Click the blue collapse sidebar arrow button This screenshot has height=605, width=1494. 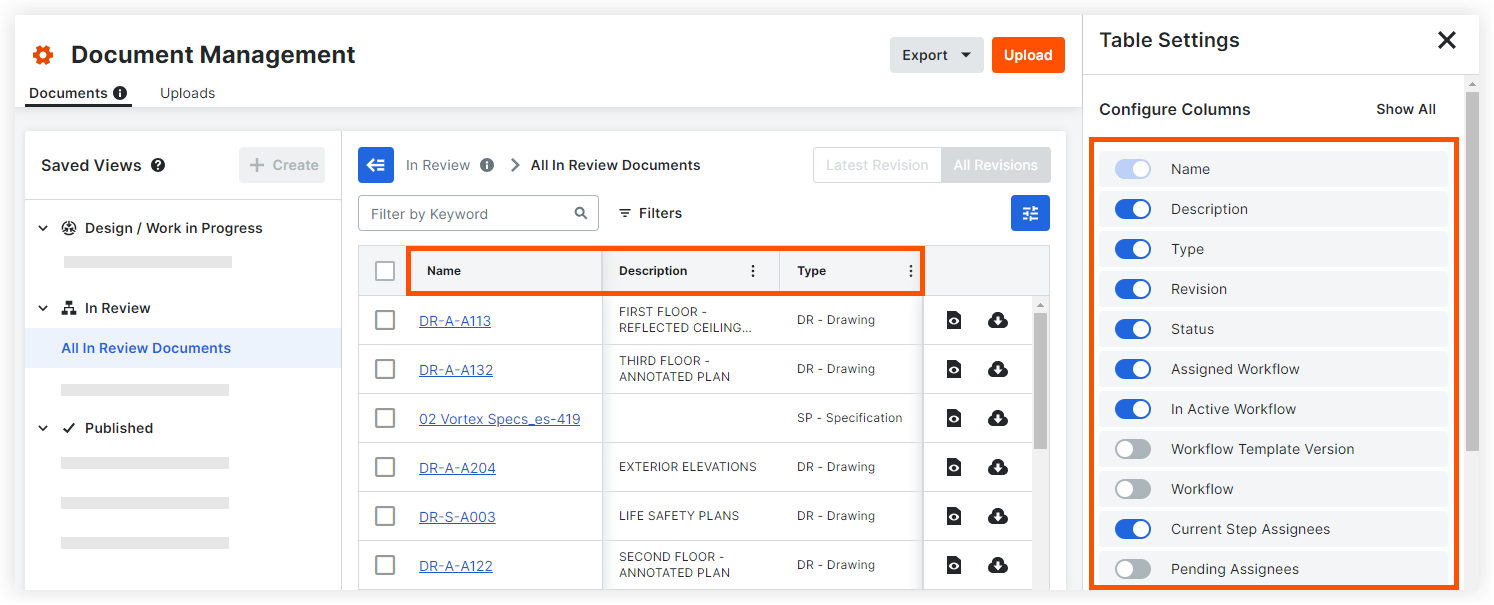pyautogui.click(x=376, y=165)
